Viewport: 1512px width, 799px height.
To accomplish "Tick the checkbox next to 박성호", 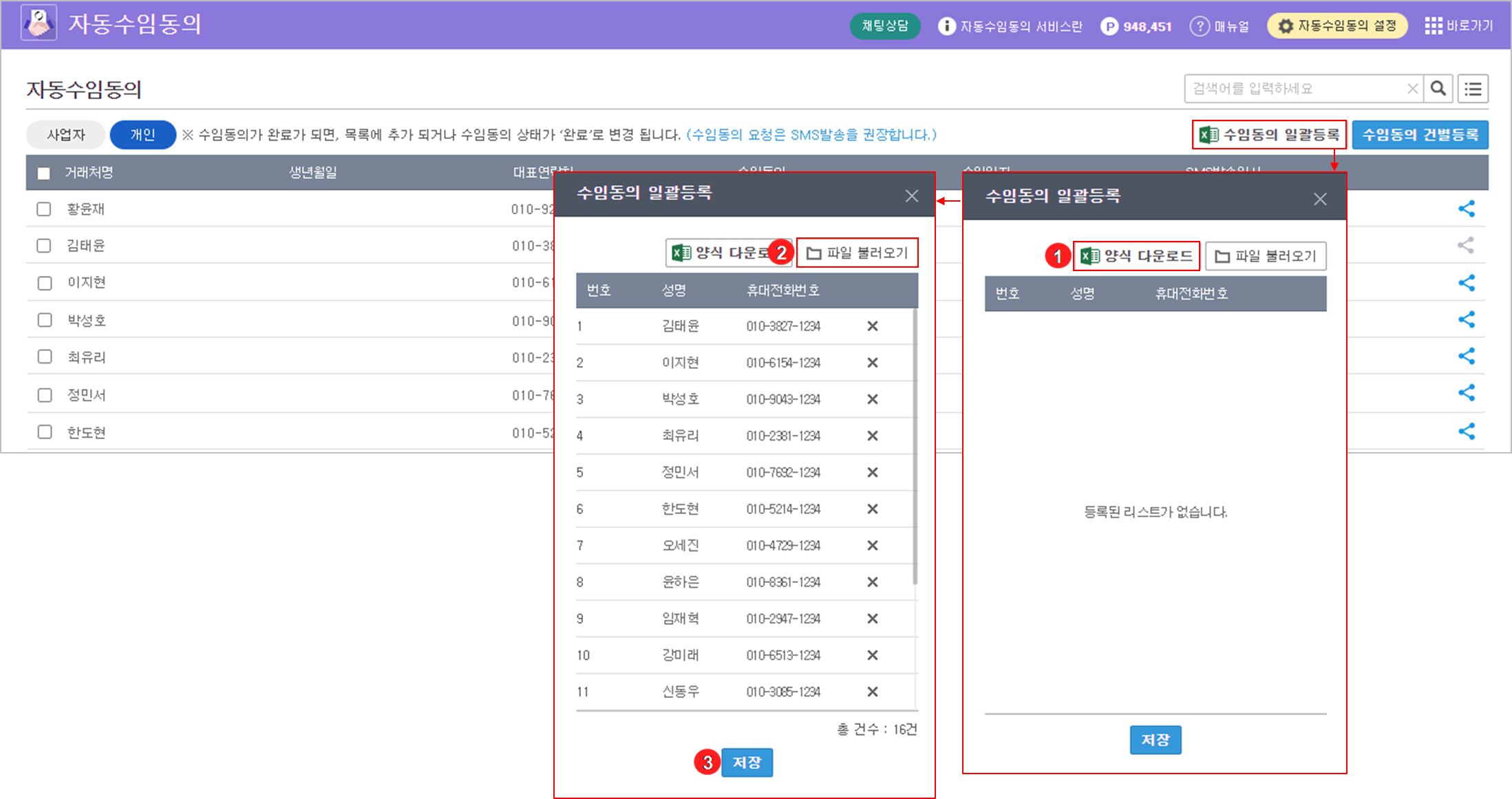I will pos(44,320).
